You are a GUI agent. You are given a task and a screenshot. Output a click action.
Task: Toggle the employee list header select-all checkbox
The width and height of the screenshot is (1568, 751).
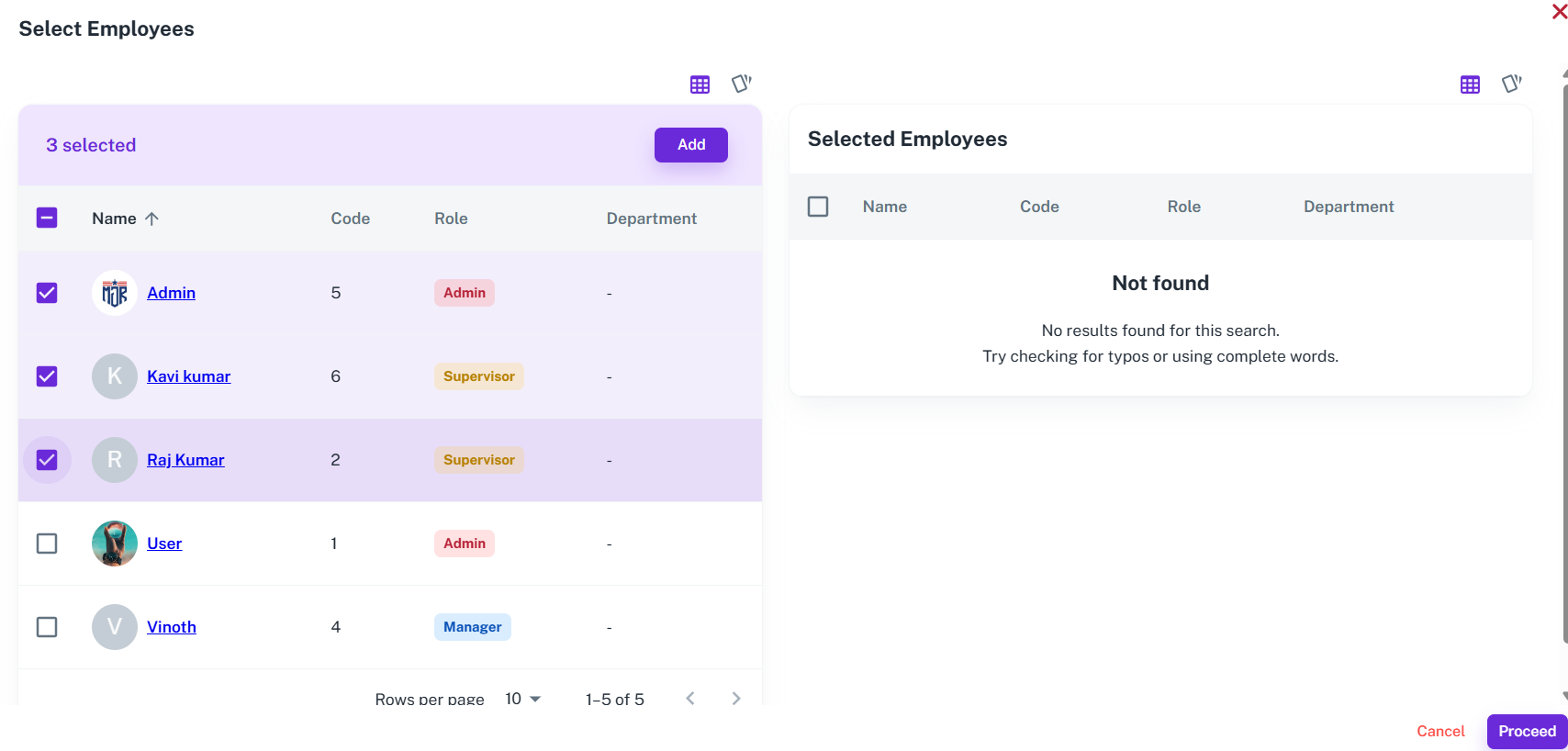point(47,219)
